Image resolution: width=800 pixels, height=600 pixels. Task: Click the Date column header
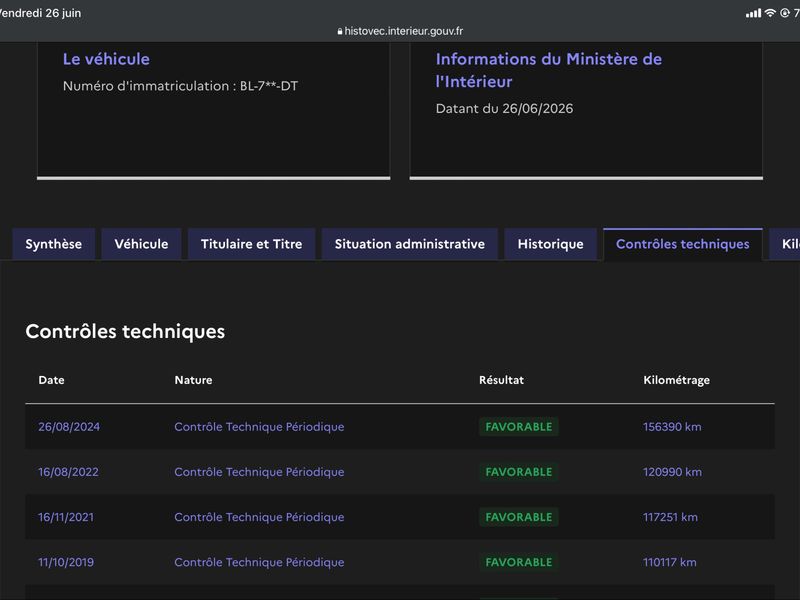[x=52, y=380]
